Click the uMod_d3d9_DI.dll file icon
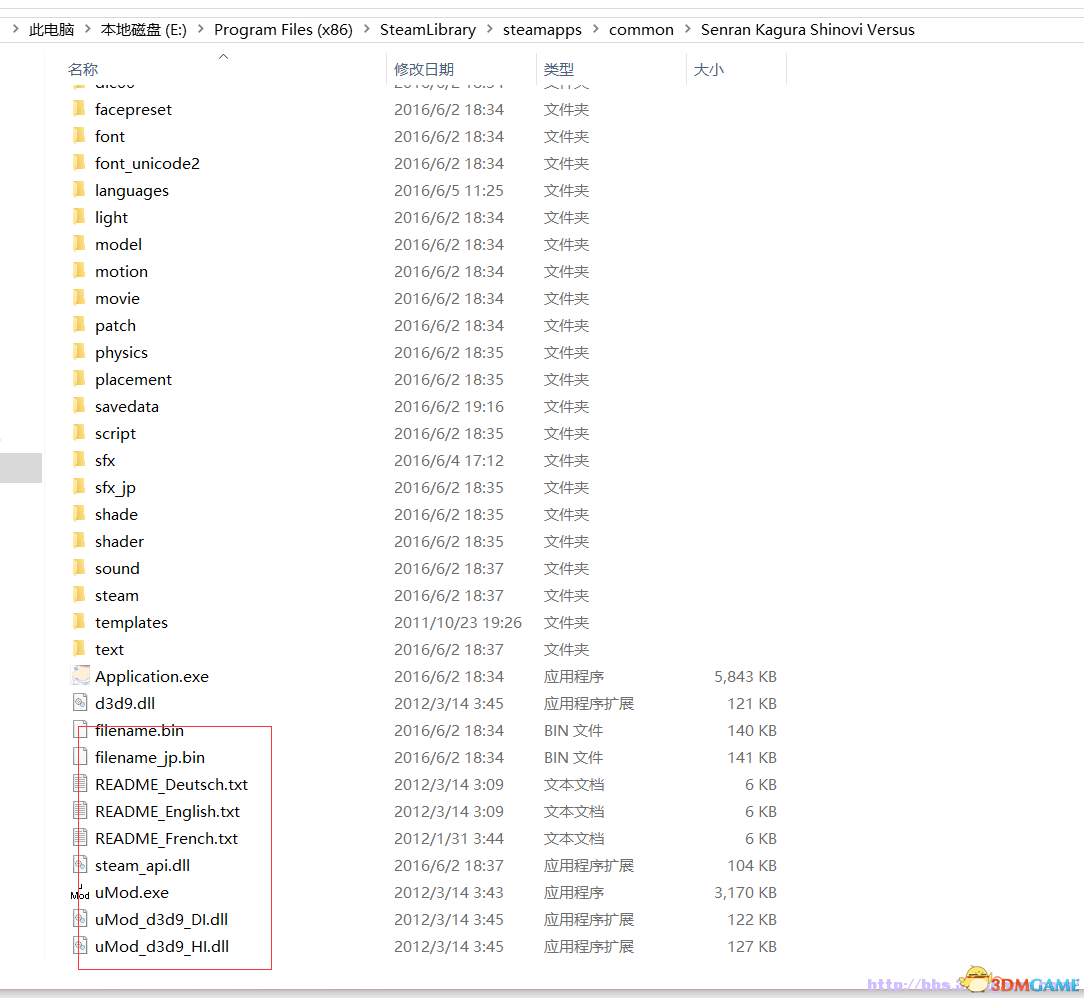The image size is (1084, 998). [x=80, y=919]
